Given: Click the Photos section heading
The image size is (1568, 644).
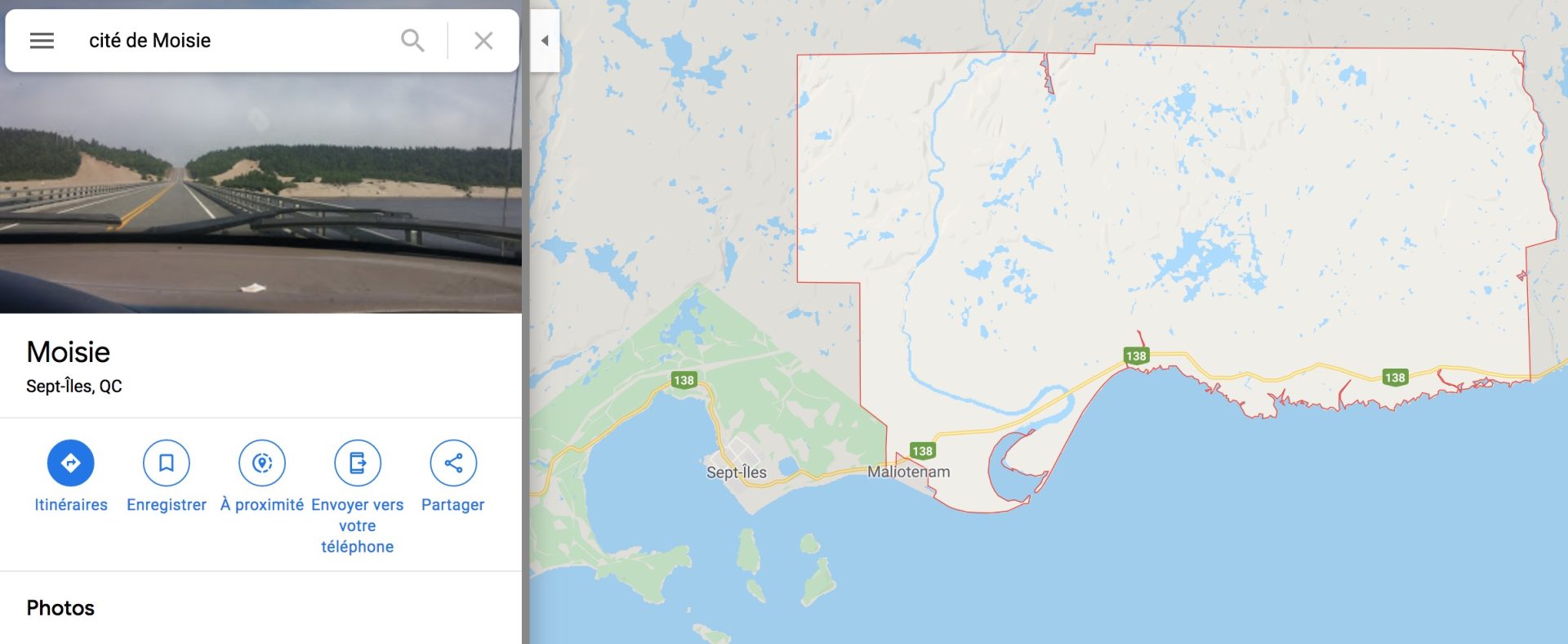Looking at the screenshot, I should (60, 607).
